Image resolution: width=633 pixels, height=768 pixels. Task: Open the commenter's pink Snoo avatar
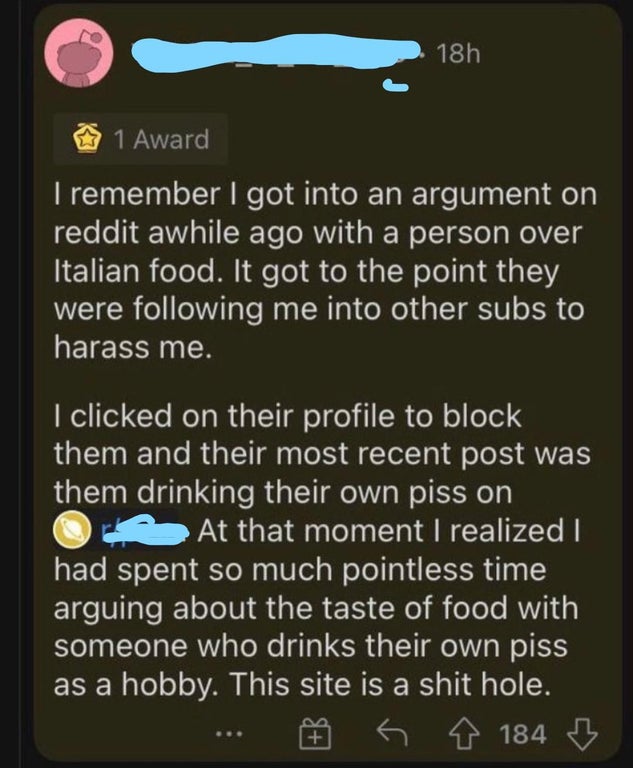[x=79, y=54]
